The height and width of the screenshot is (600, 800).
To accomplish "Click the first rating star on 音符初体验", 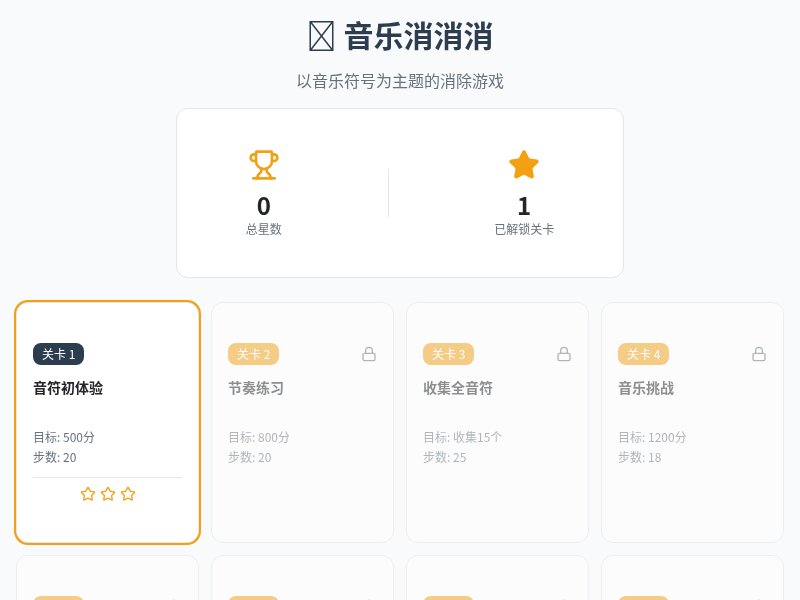I will (x=87, y=493).
